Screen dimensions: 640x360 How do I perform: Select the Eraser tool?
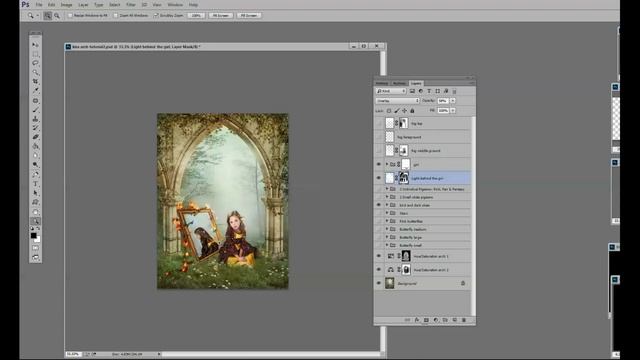point(36,137)
